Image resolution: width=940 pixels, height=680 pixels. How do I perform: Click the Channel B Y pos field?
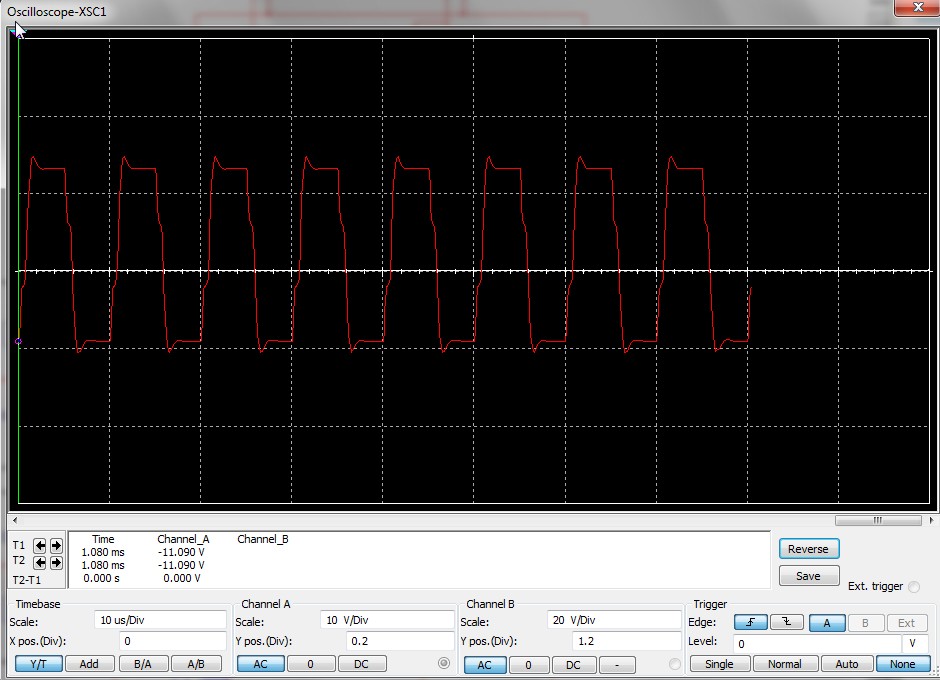(626, 641)
